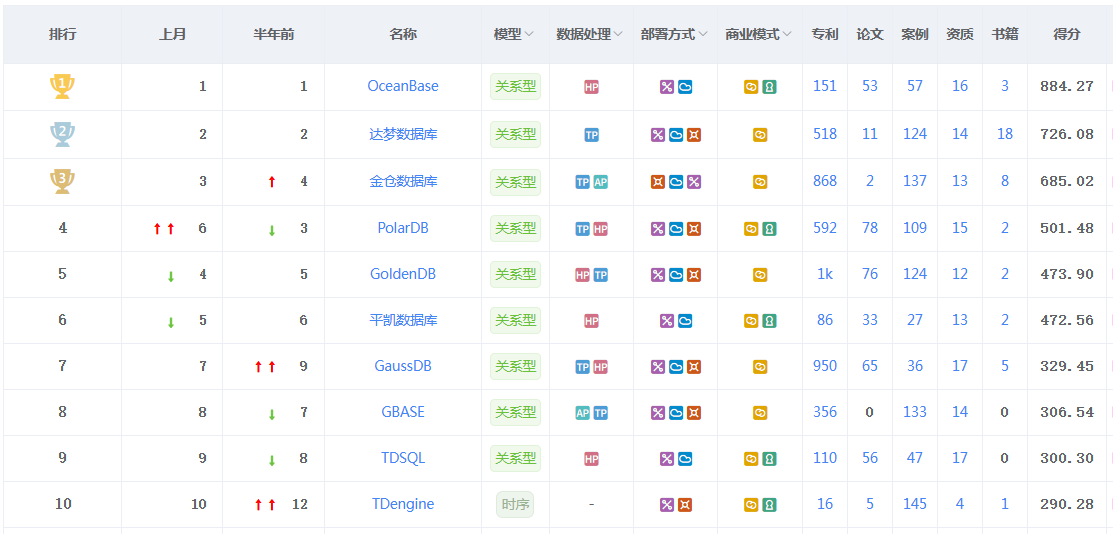Click the yellow business-model icon in GaussDB row
1113x534 pixels.
click(760, 367)
